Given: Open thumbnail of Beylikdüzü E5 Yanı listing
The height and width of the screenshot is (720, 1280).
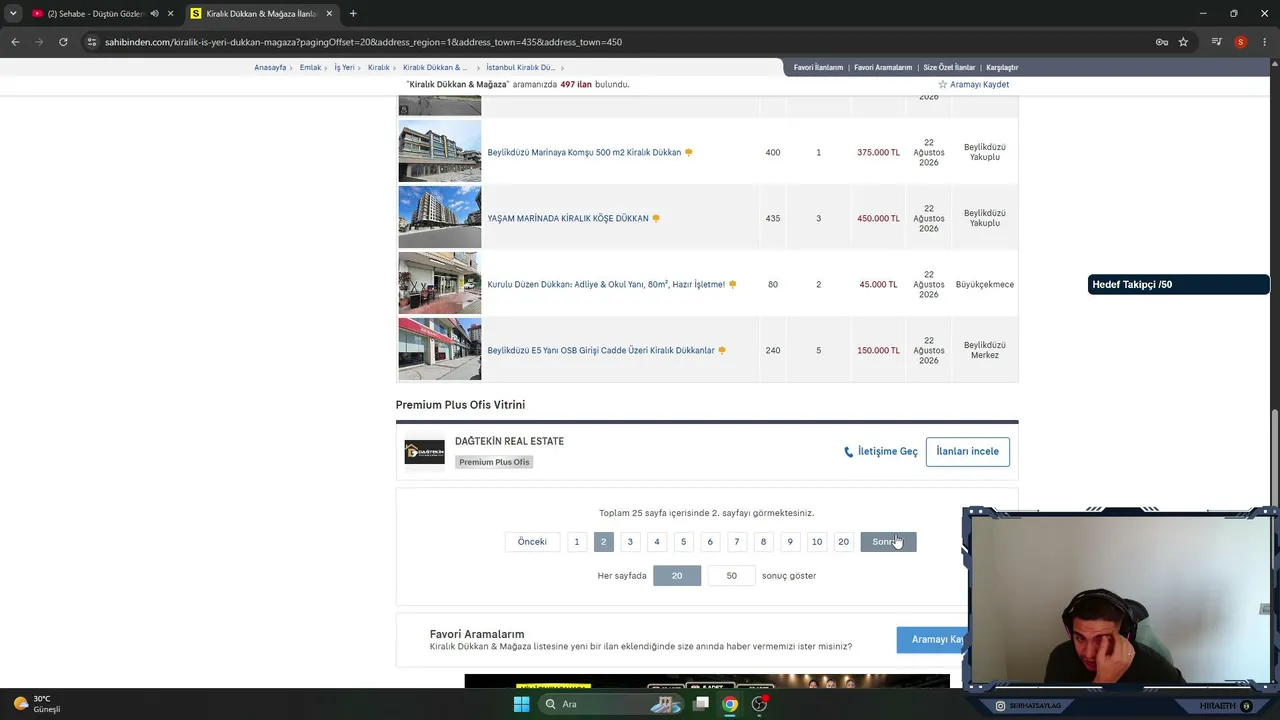Looking at the screenshot, I should 440,349.
